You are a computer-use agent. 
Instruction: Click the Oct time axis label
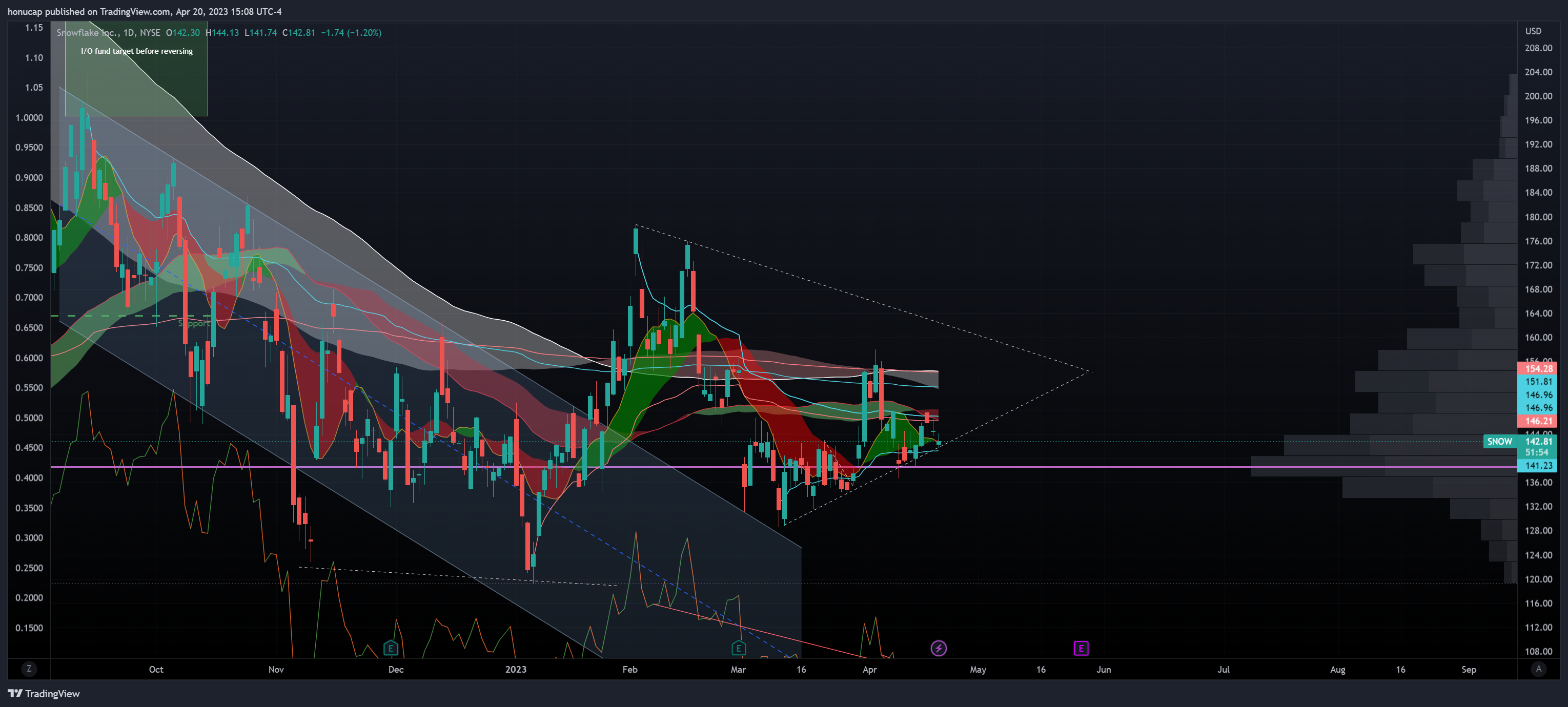point(156,669)
